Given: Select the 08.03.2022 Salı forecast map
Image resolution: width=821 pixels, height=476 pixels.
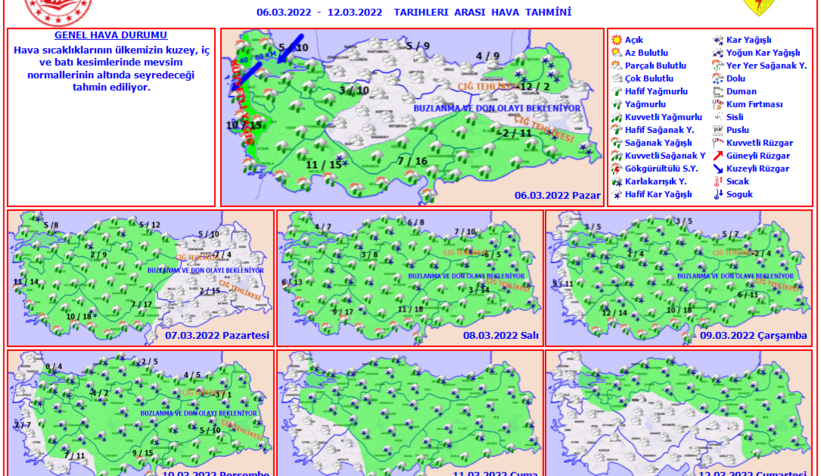Looking at the screenshot, I should (x=410, y=277).
